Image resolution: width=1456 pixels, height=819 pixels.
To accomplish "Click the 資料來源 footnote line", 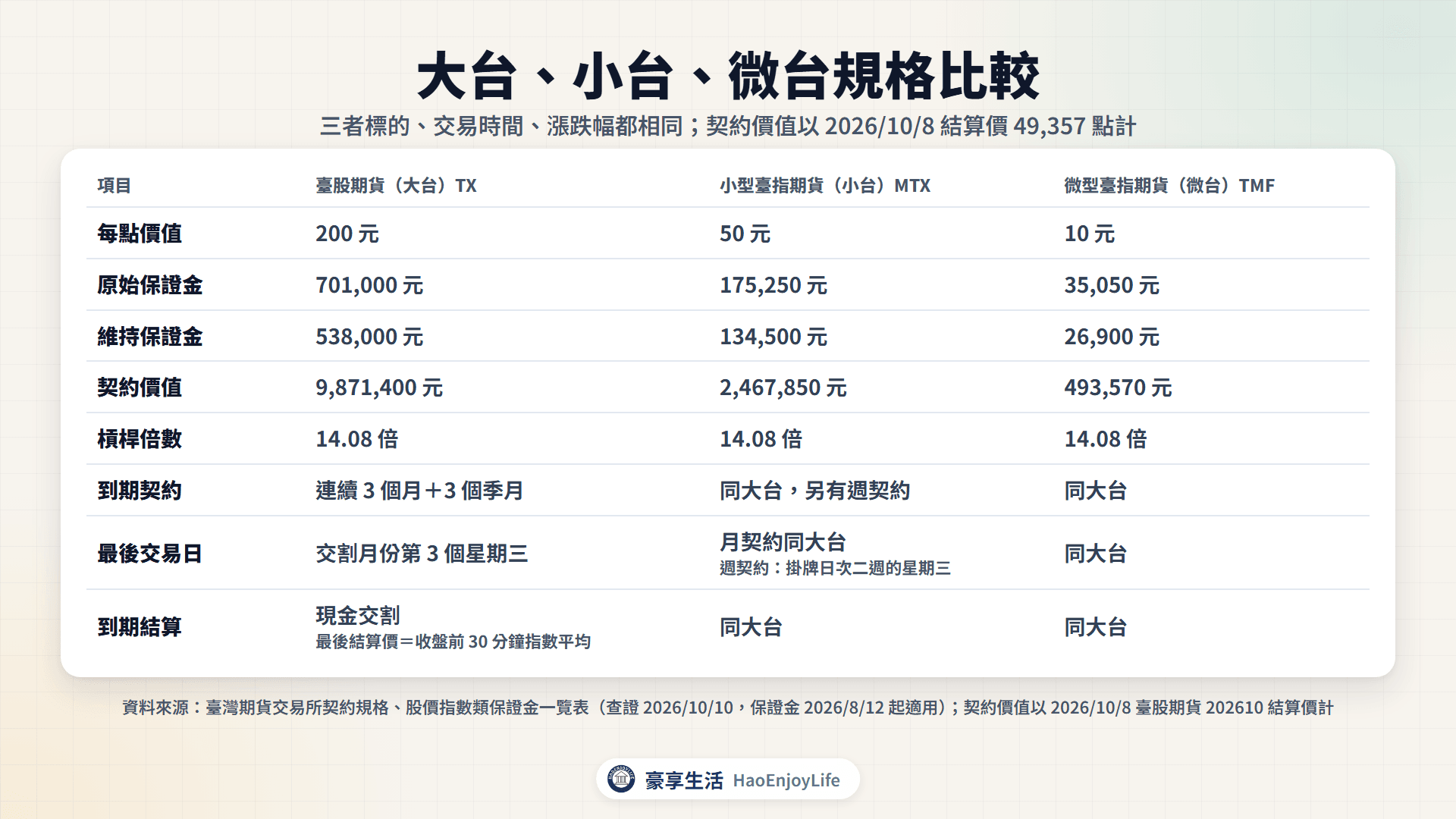I will (728, 708).
